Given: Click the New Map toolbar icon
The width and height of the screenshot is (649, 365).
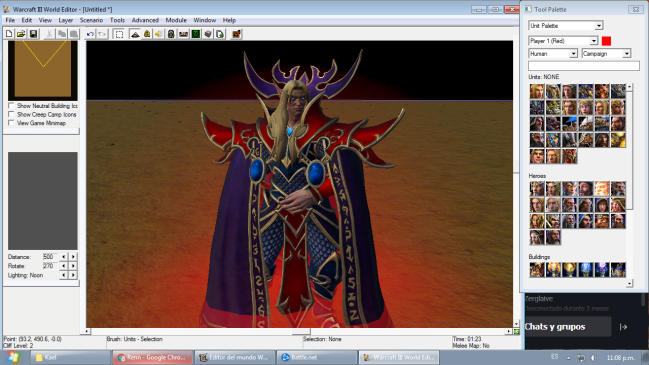Looking at the screenshot, I should [x=9, y=34].
